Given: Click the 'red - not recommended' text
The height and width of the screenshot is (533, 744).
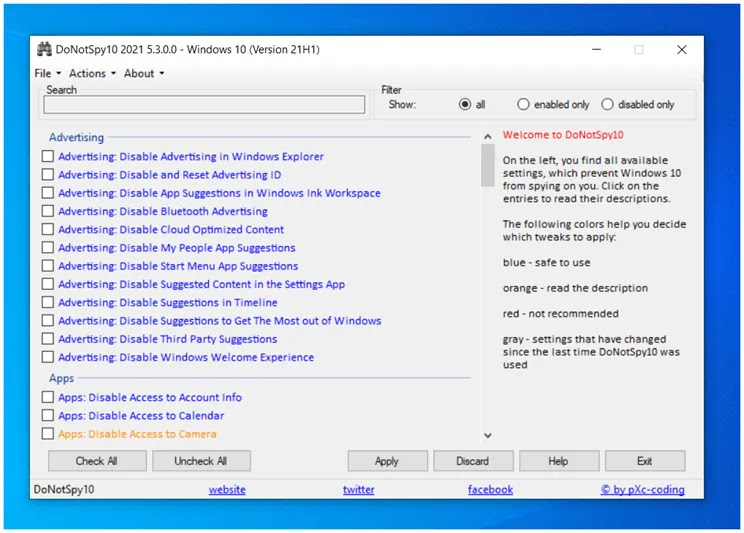Looking at the screenshot, I should click(561, 314).
